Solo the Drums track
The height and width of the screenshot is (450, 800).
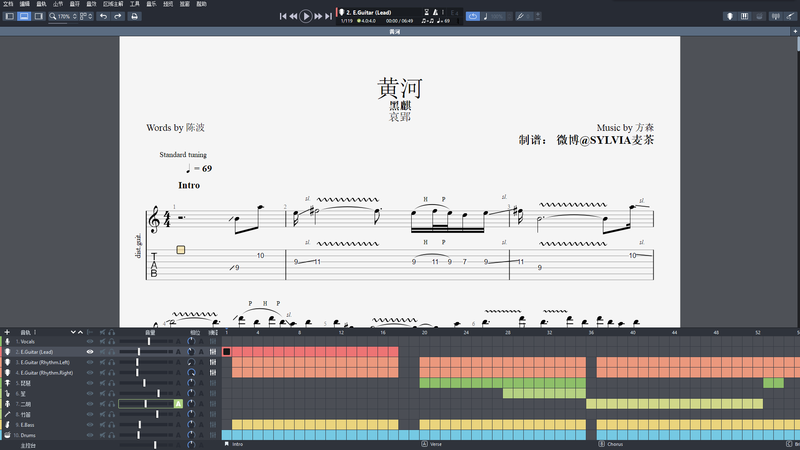click(x=111, y=435)
